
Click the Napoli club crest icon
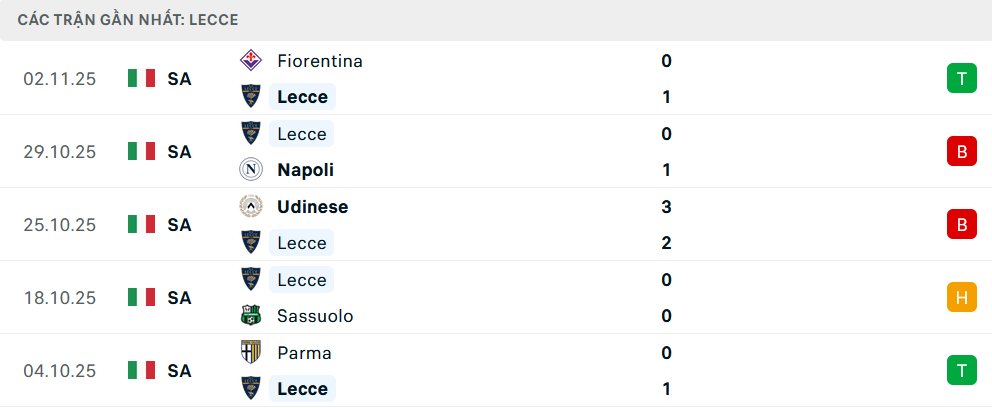(x=250, y=170)
